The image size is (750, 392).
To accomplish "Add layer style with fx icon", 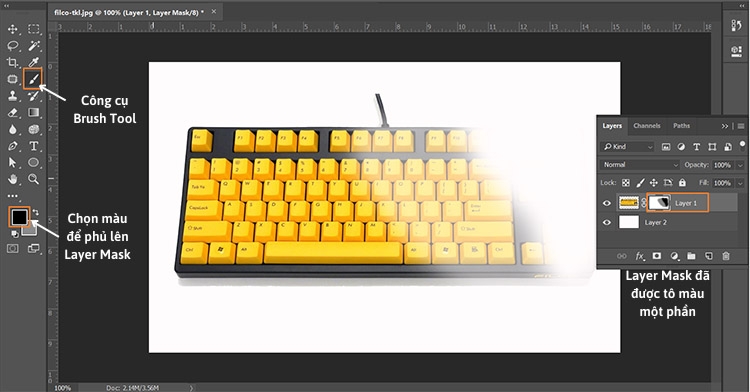I will (x=640, y=256).
